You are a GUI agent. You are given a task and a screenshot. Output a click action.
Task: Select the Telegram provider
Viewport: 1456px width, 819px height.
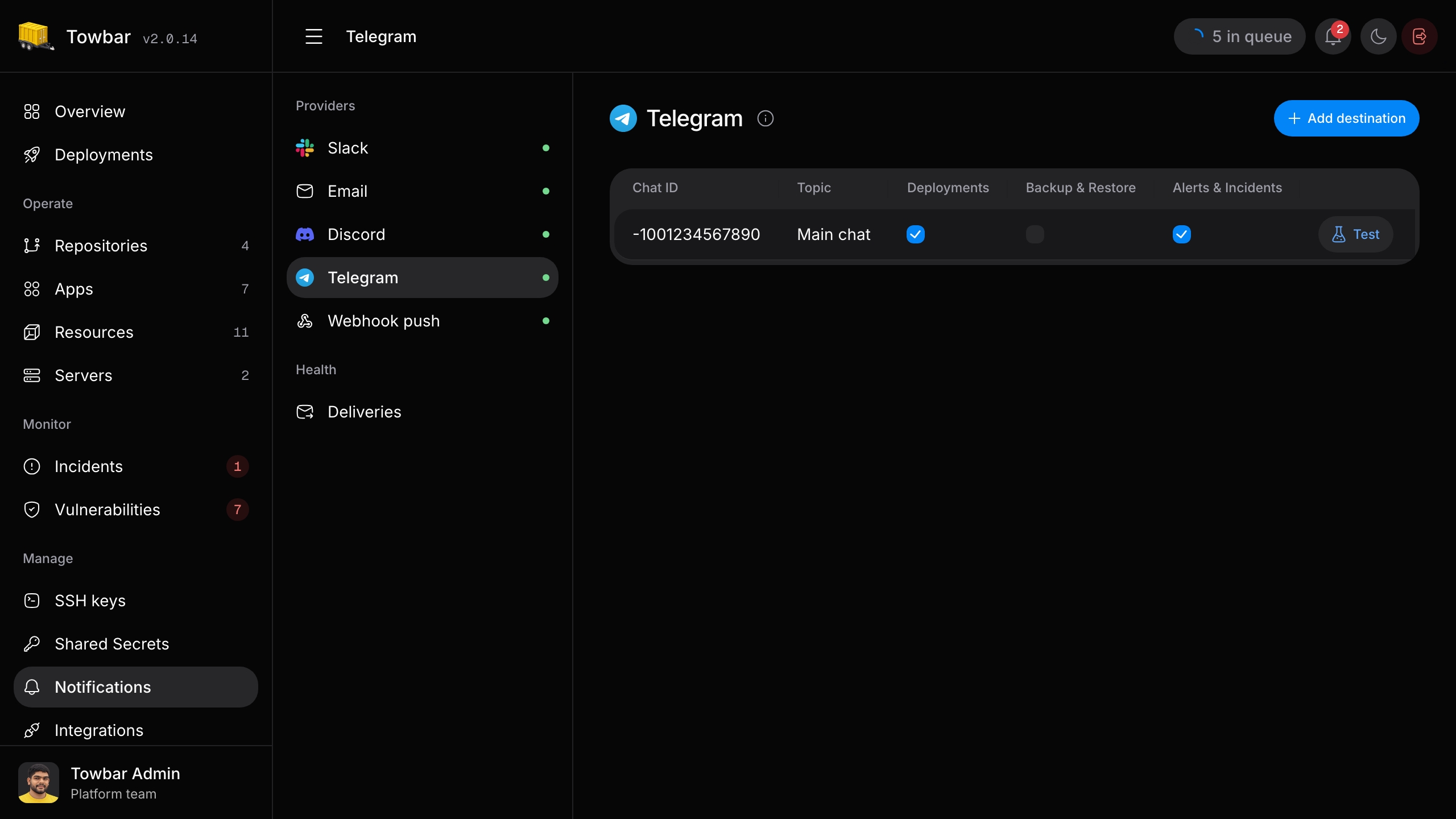pos(422,278)
